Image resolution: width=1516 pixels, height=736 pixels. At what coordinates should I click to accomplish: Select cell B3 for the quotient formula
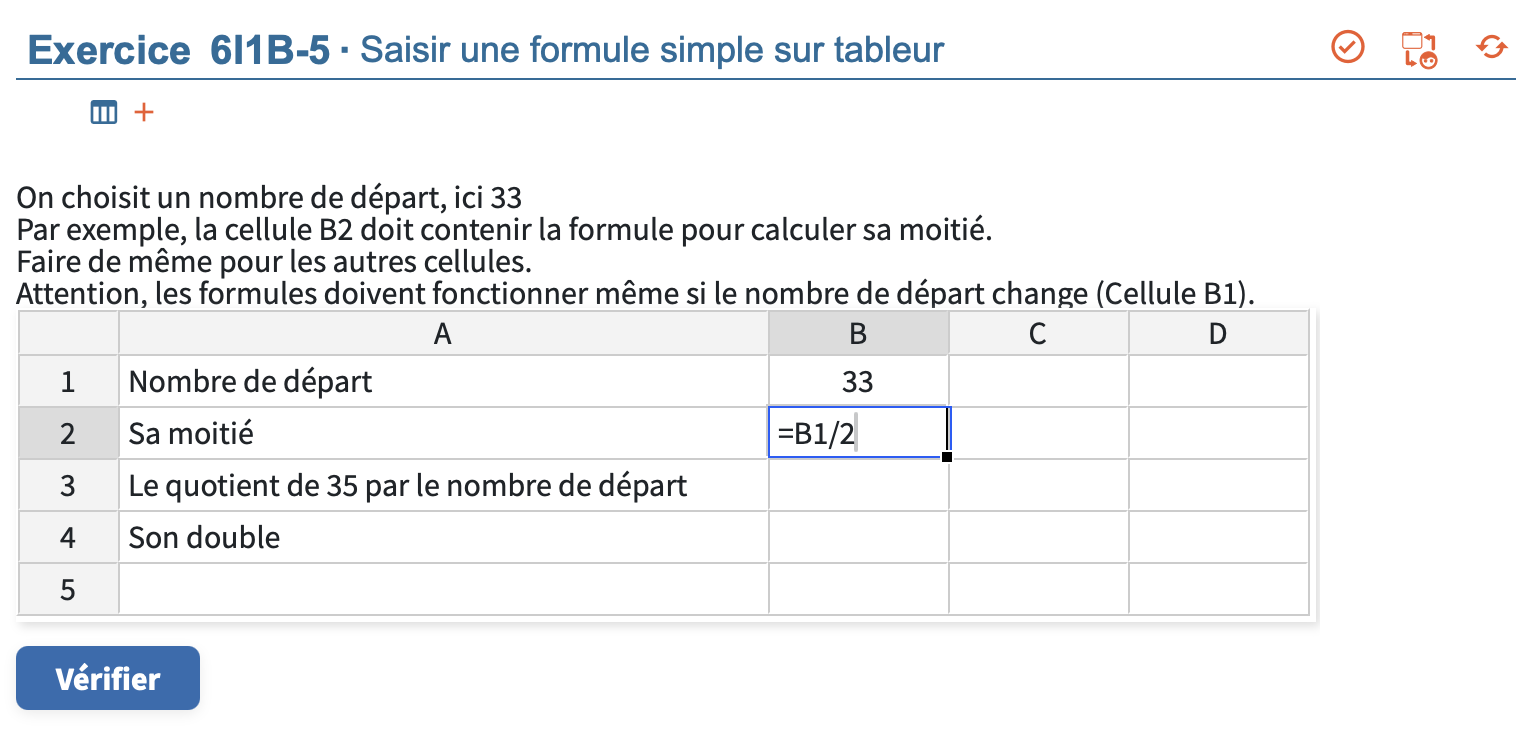coord(858,485)
